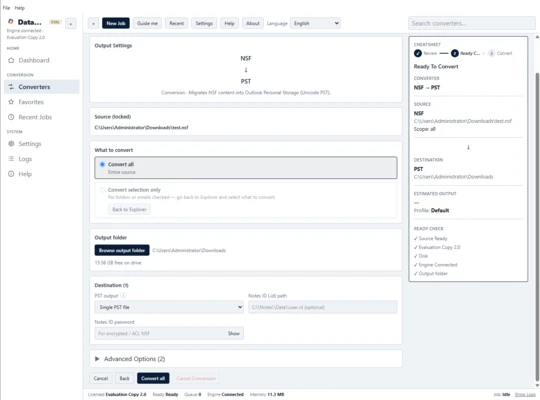Viewport: 540px width, 400px height.
Task: Select Convert all radio button
Action: [102, 164]
